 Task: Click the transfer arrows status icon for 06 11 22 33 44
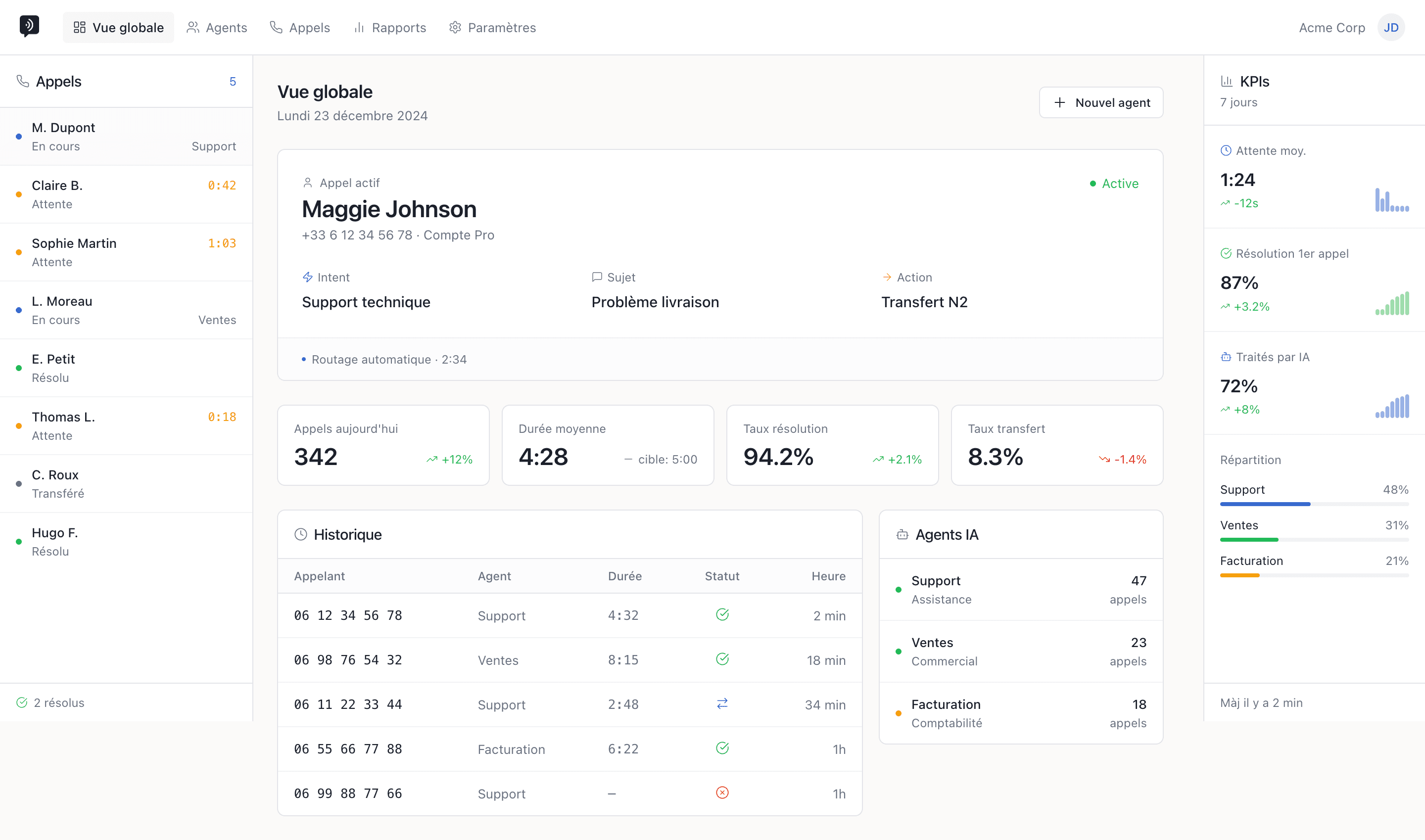click(x=721, y=703)
